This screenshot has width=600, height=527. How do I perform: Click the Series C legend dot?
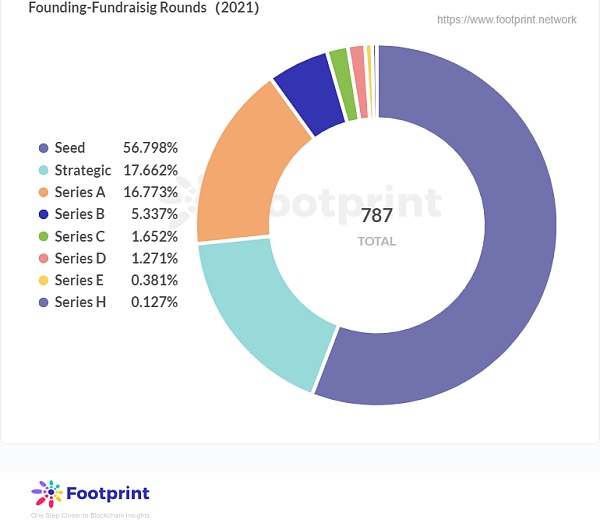(43, 236)
